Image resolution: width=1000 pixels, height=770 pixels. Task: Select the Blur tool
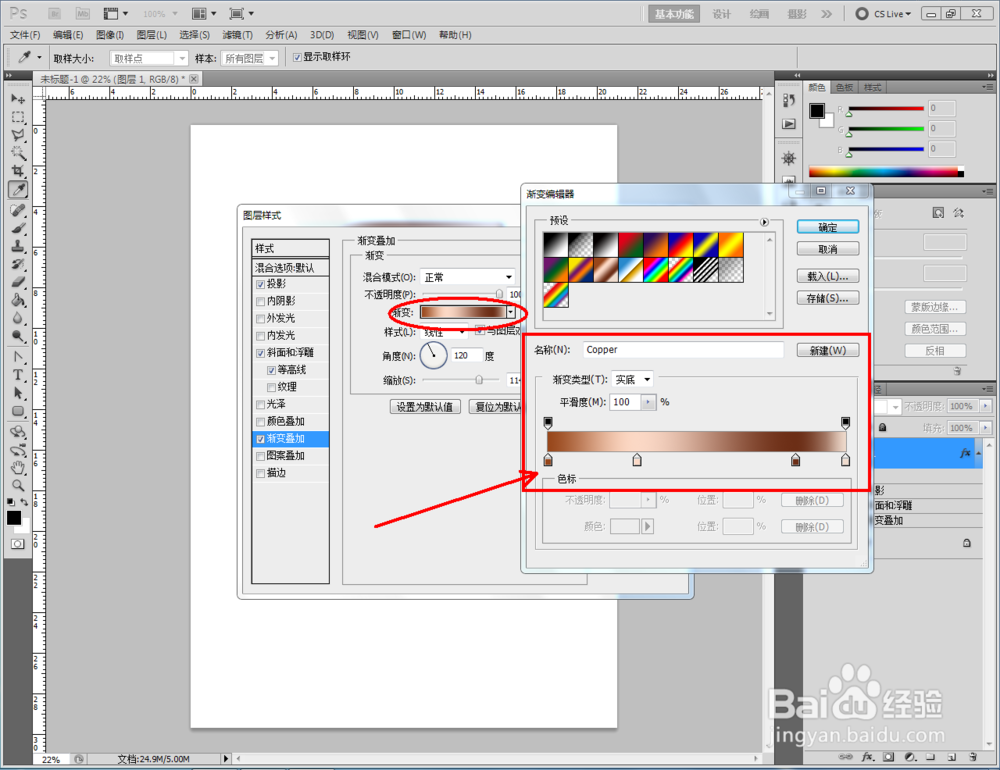18,318
